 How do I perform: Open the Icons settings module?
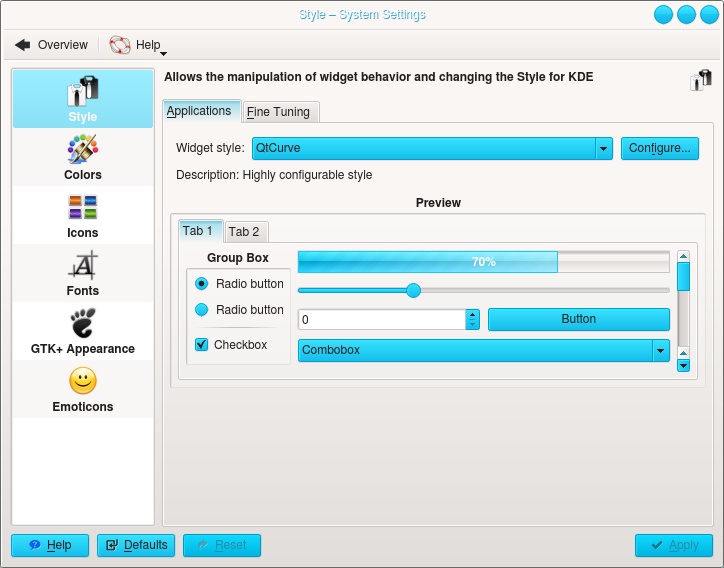(83, 215)
